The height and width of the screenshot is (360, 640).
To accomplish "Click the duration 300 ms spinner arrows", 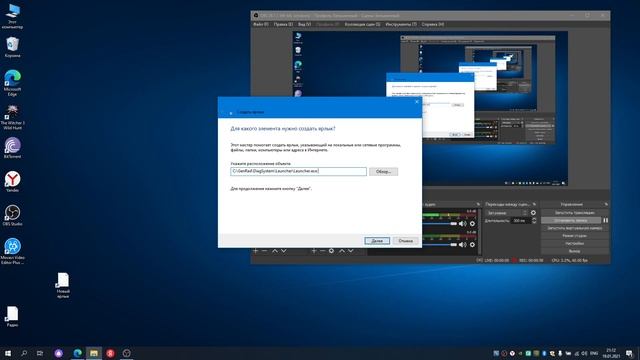I will 533,220.
